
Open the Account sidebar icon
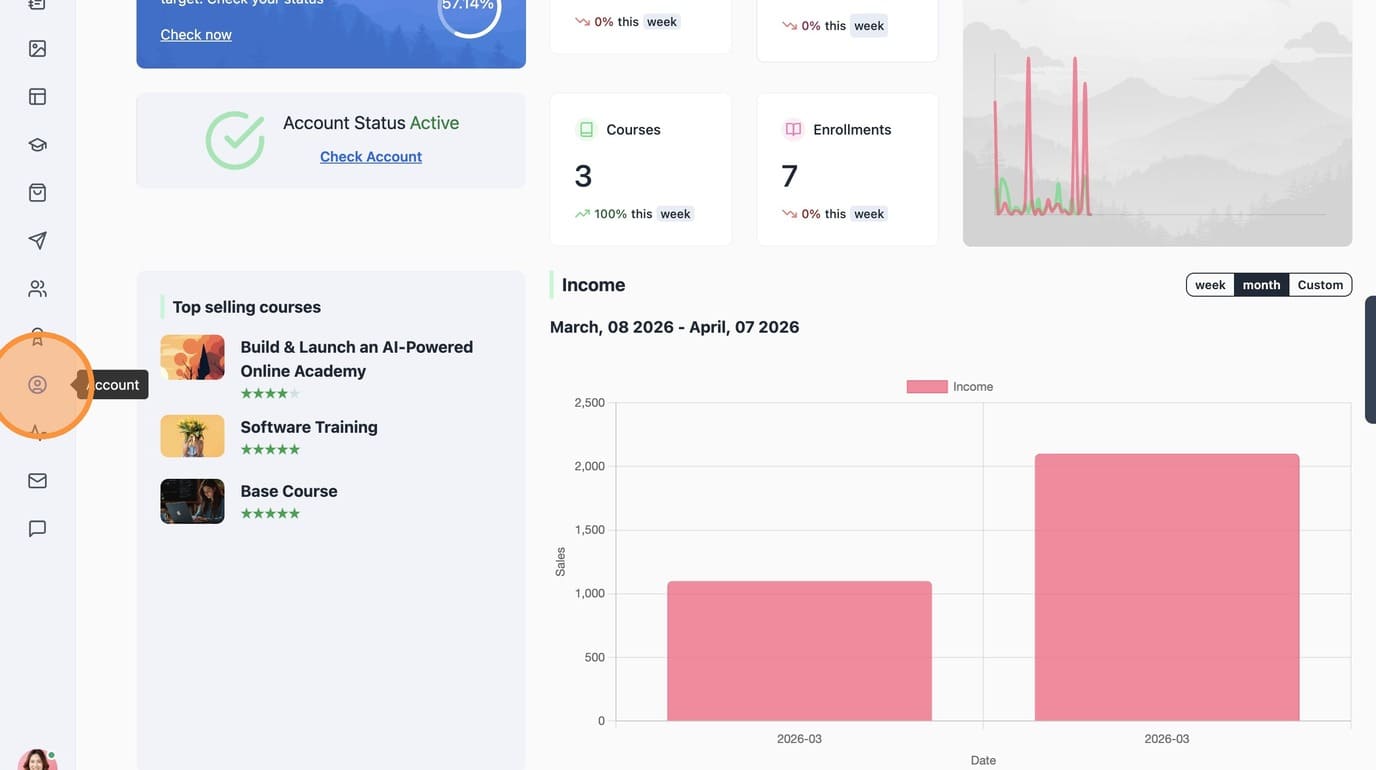pyautogui.click(x=37, y=384)
